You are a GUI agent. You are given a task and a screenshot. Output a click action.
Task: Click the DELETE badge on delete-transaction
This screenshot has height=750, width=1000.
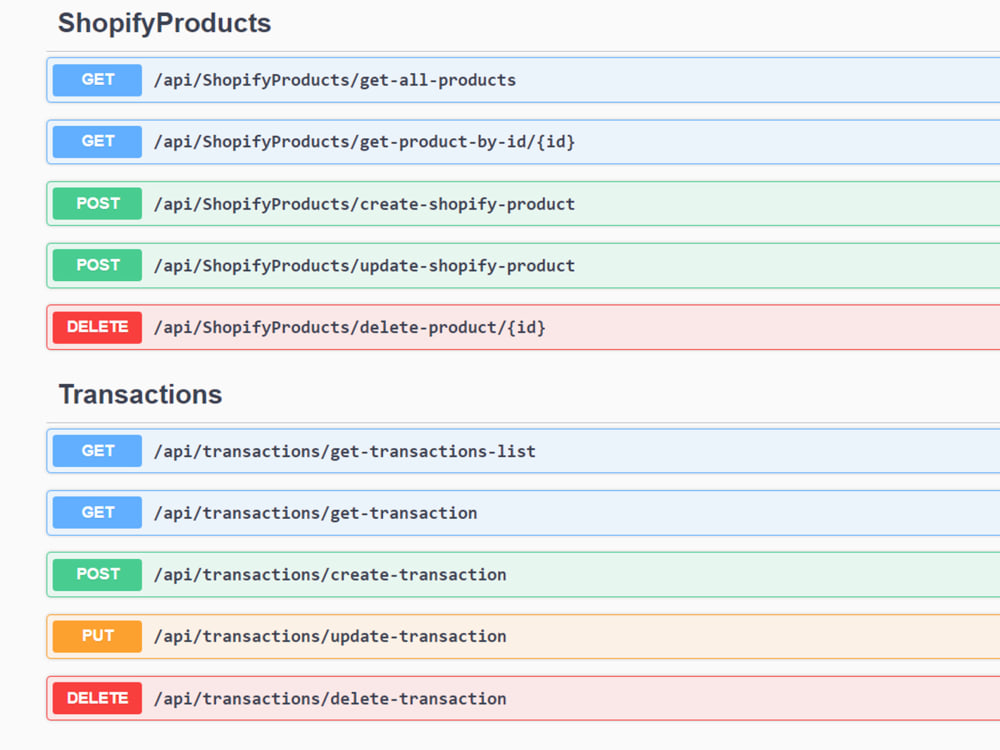[x=96, y=698]
